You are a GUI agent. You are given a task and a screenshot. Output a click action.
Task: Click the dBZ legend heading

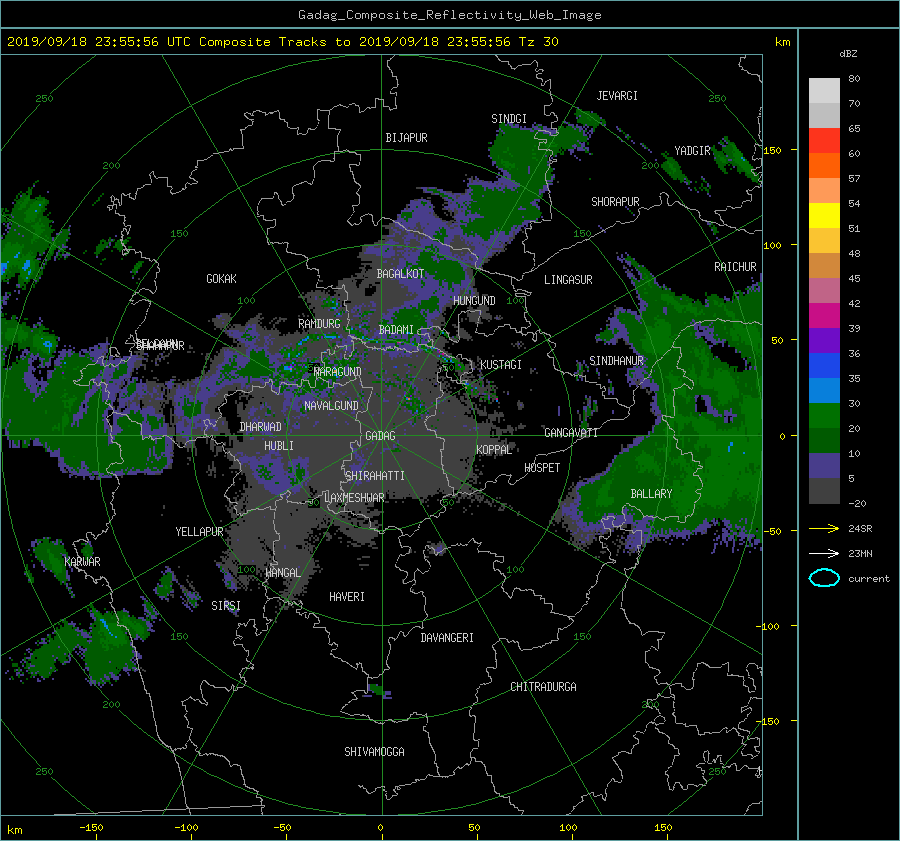(848, 53)
